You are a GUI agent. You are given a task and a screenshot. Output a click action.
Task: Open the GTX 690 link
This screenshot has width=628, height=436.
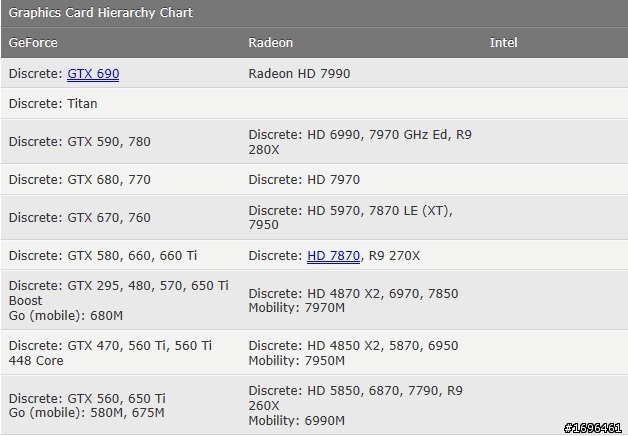(x=93, y=74)
